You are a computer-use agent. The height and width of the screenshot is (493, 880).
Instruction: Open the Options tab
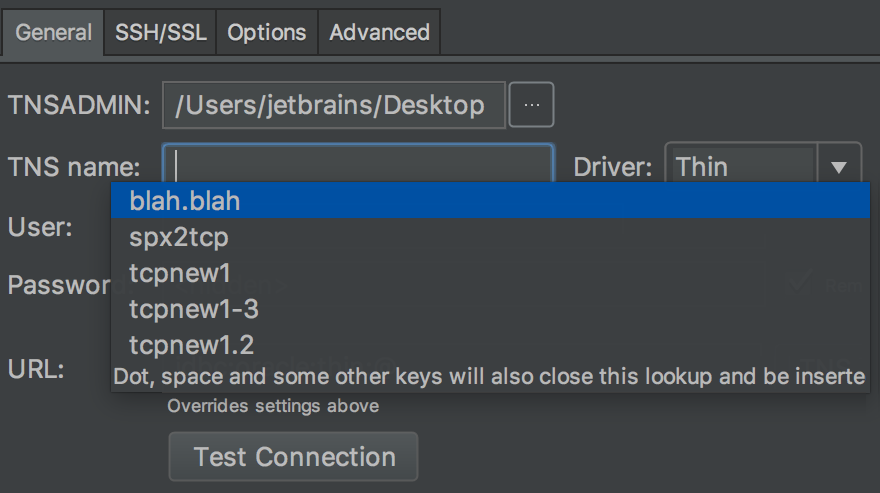(x=267, y=33)
